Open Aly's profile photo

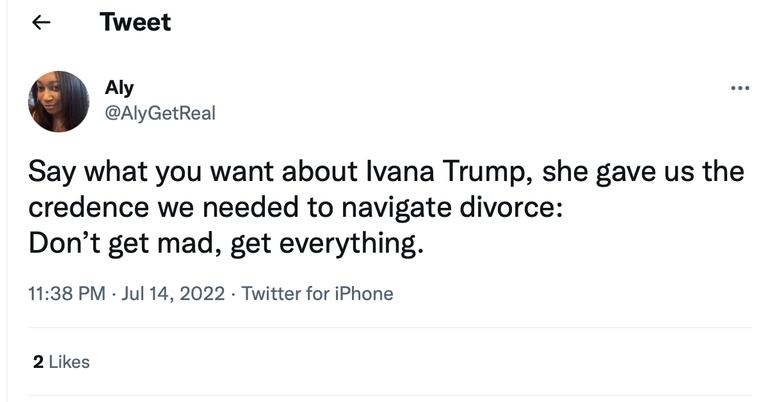59,101
